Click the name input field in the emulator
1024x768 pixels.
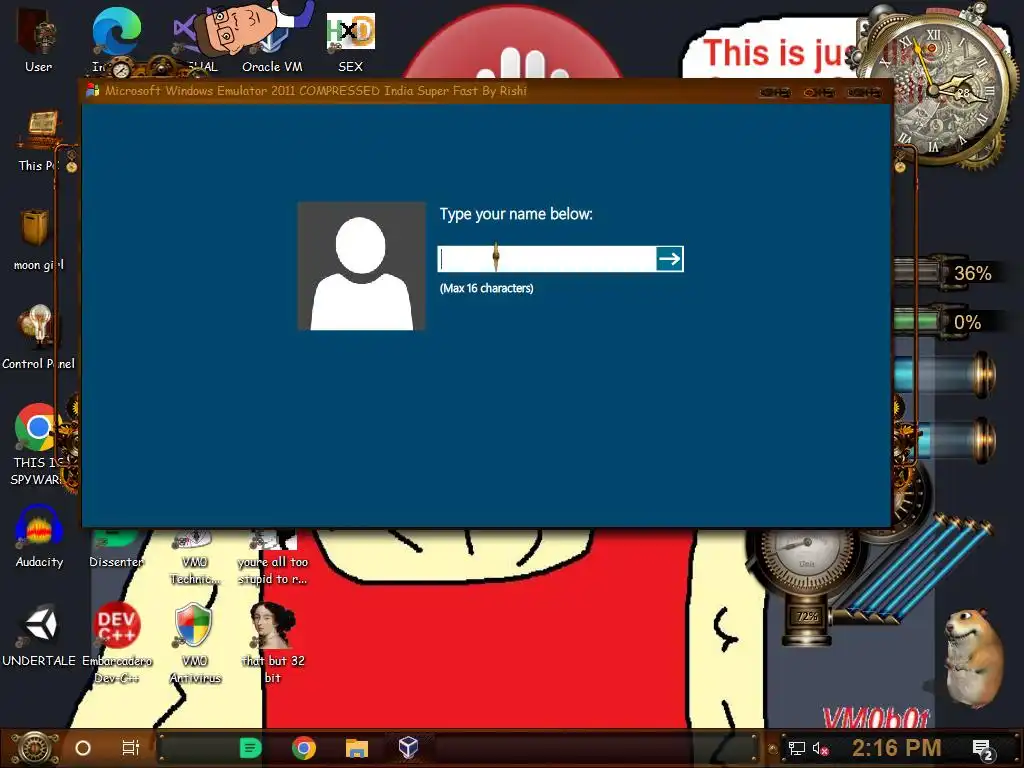(x=547, y=259)
